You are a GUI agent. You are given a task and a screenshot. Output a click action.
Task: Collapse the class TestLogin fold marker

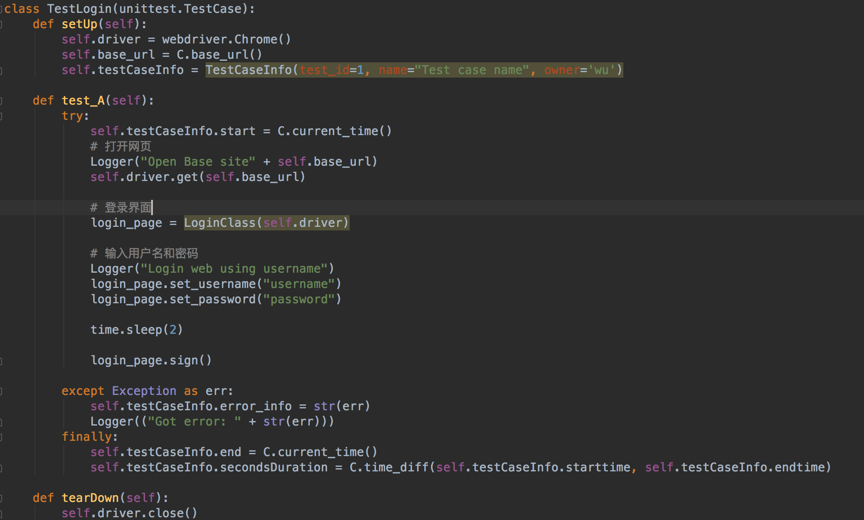tap(2, 9)
